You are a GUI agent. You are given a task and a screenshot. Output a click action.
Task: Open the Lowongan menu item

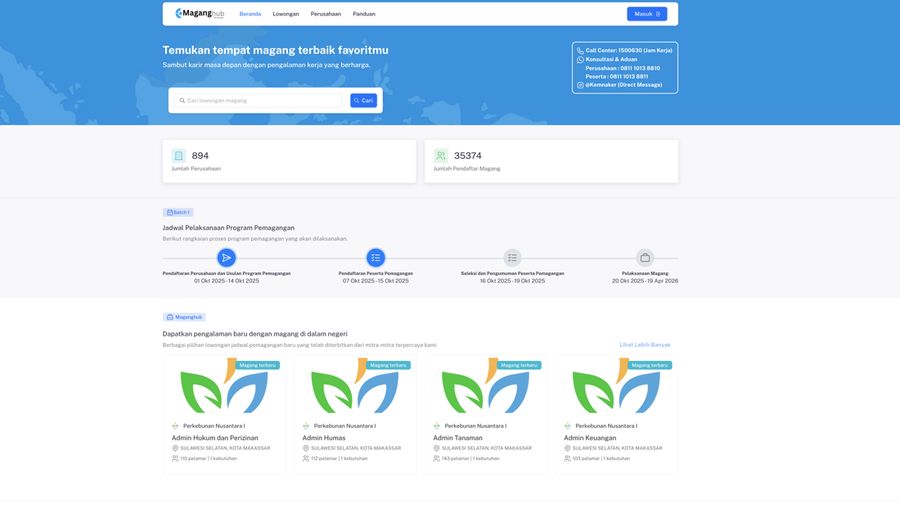(x=286, y=14)
